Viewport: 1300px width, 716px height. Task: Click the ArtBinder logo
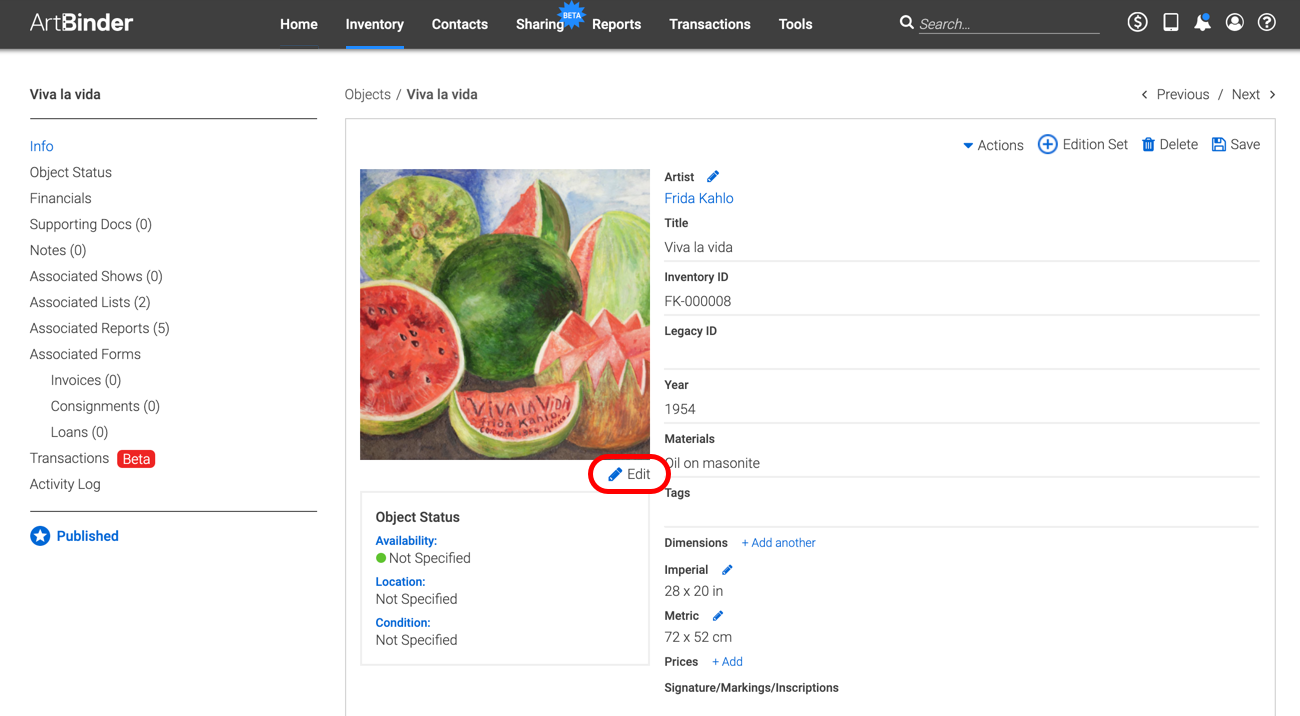81,23
